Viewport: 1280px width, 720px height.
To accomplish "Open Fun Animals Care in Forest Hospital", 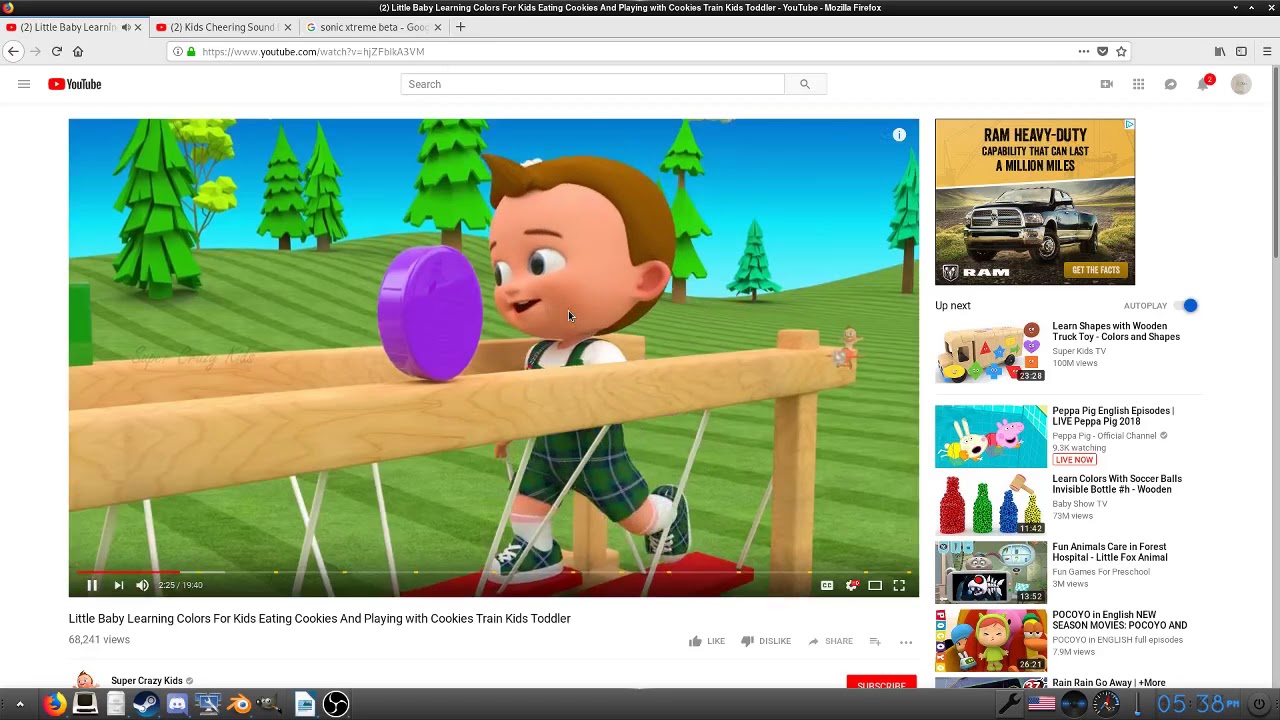I will coord(1110,552).
